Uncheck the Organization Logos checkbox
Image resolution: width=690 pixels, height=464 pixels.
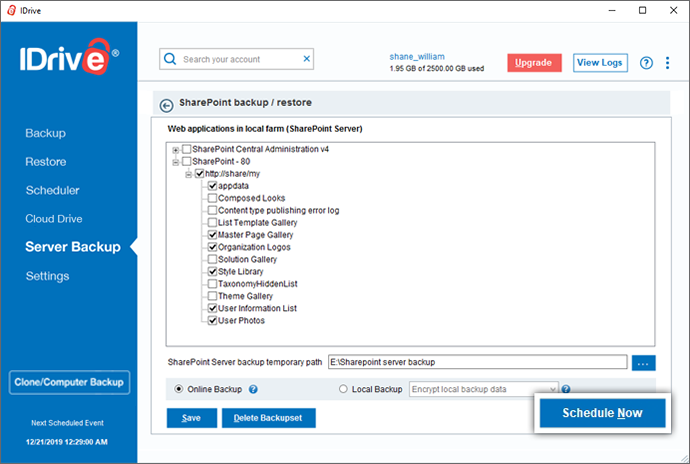(212, 247)
